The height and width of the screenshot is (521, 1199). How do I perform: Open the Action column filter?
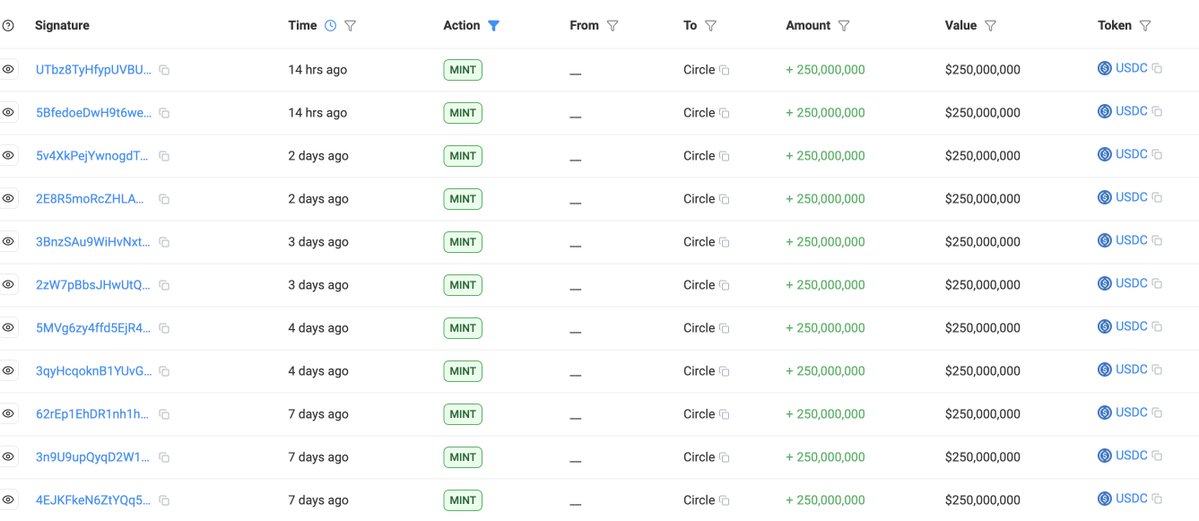493,26
